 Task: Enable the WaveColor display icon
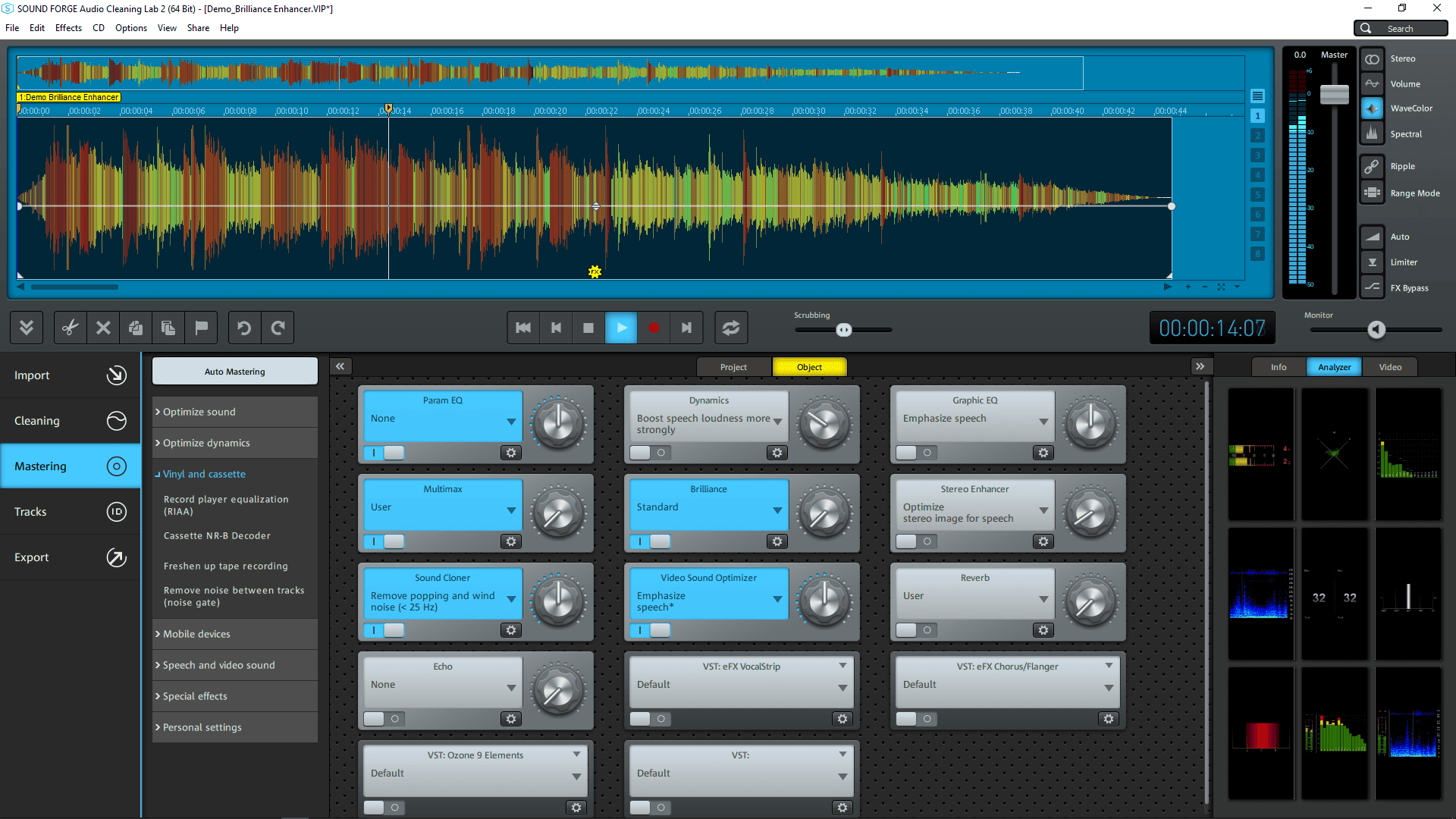click(x=1372, y=108)
